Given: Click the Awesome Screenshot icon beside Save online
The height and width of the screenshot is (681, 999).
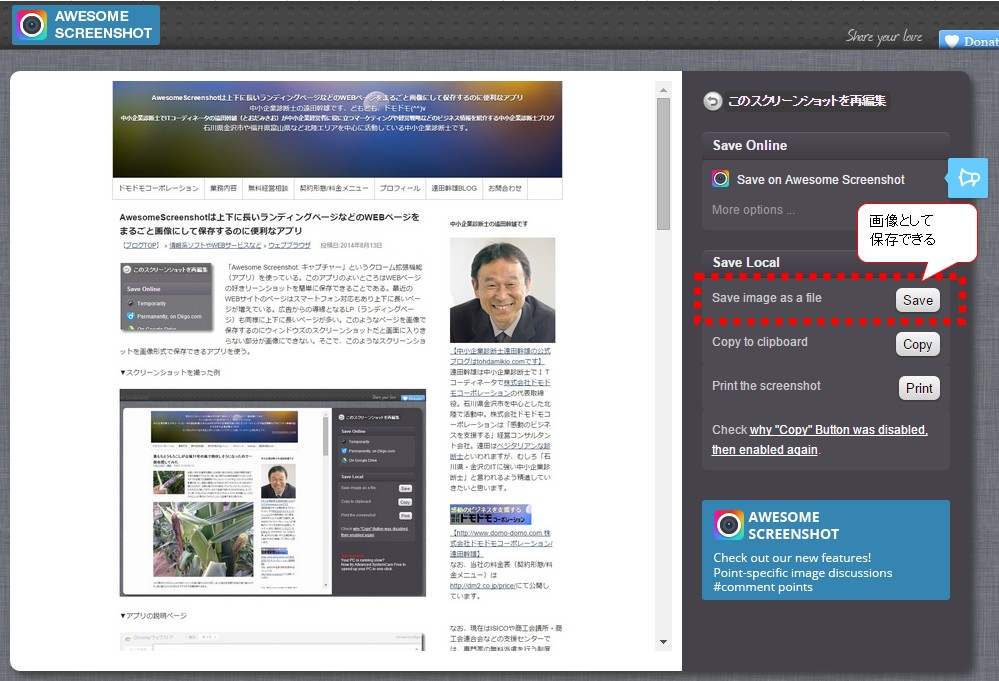Looking at the screenshot, I should click(x=721, y=179).
